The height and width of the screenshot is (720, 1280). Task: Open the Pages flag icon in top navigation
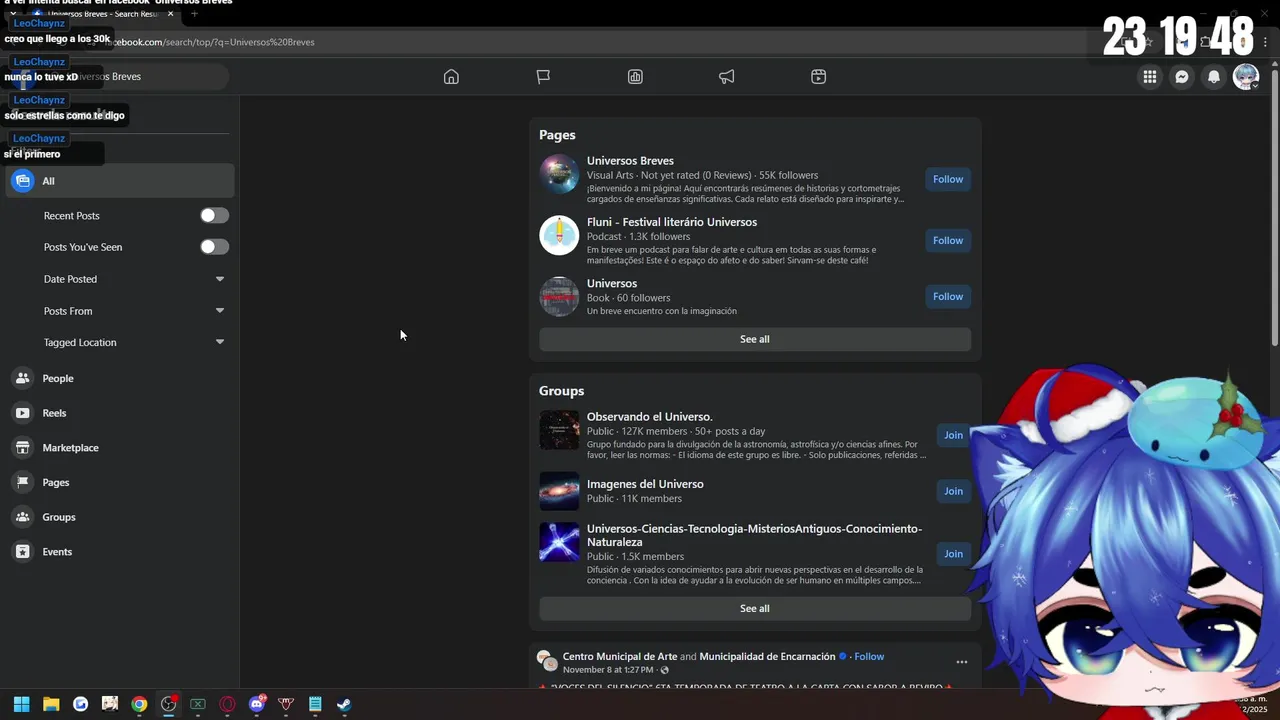point(543,77)
